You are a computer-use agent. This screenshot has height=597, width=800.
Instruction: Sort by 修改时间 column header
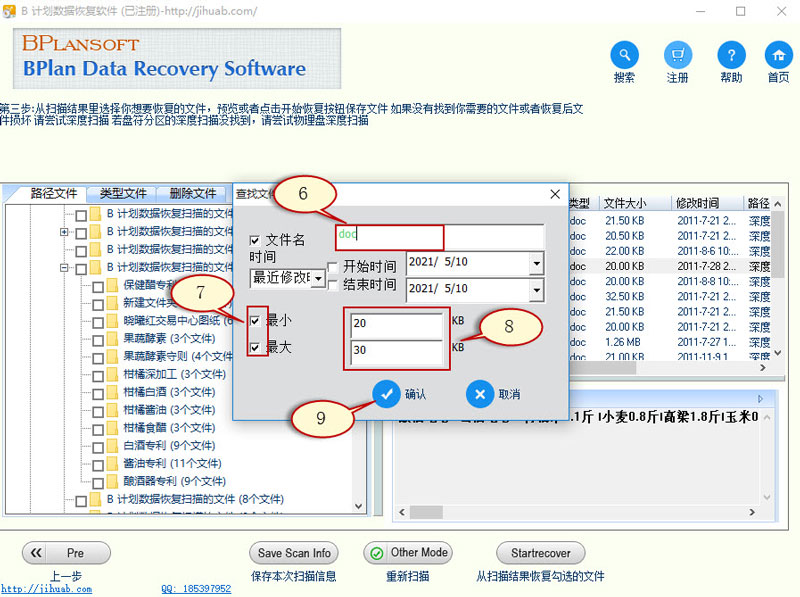point(707,204)
